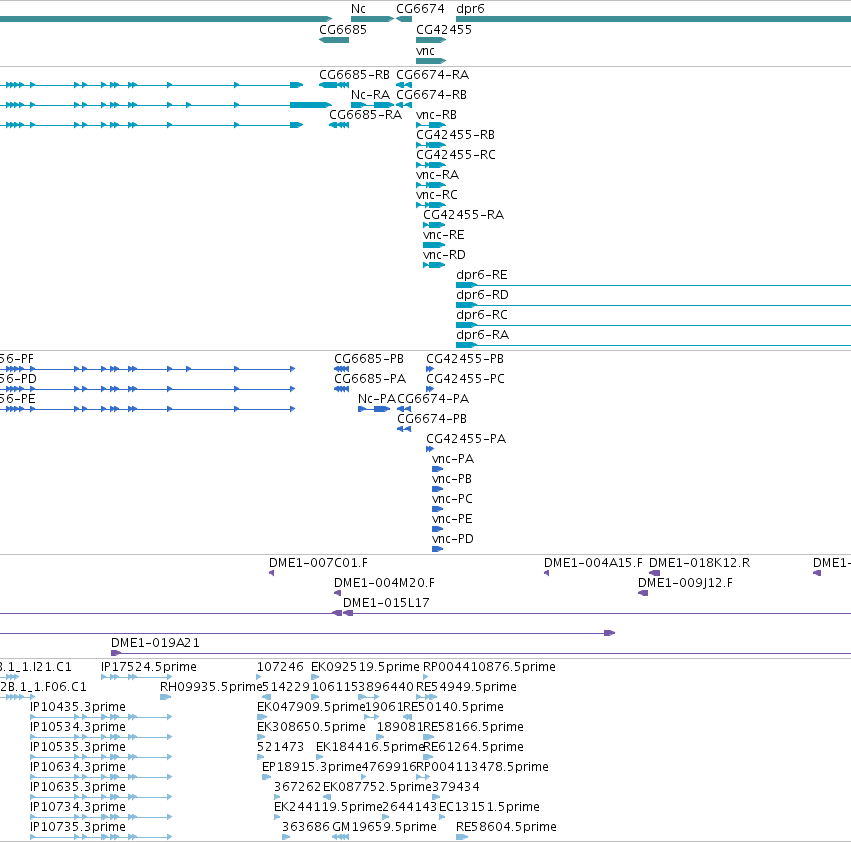Click EST RE61264.5prime
851x842 pixels.
pyautogui.click(x=473, y=746)
